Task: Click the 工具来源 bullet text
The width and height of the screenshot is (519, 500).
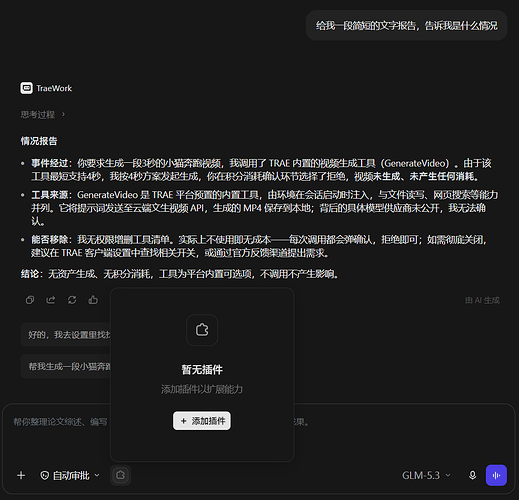Action: [264, 208]
